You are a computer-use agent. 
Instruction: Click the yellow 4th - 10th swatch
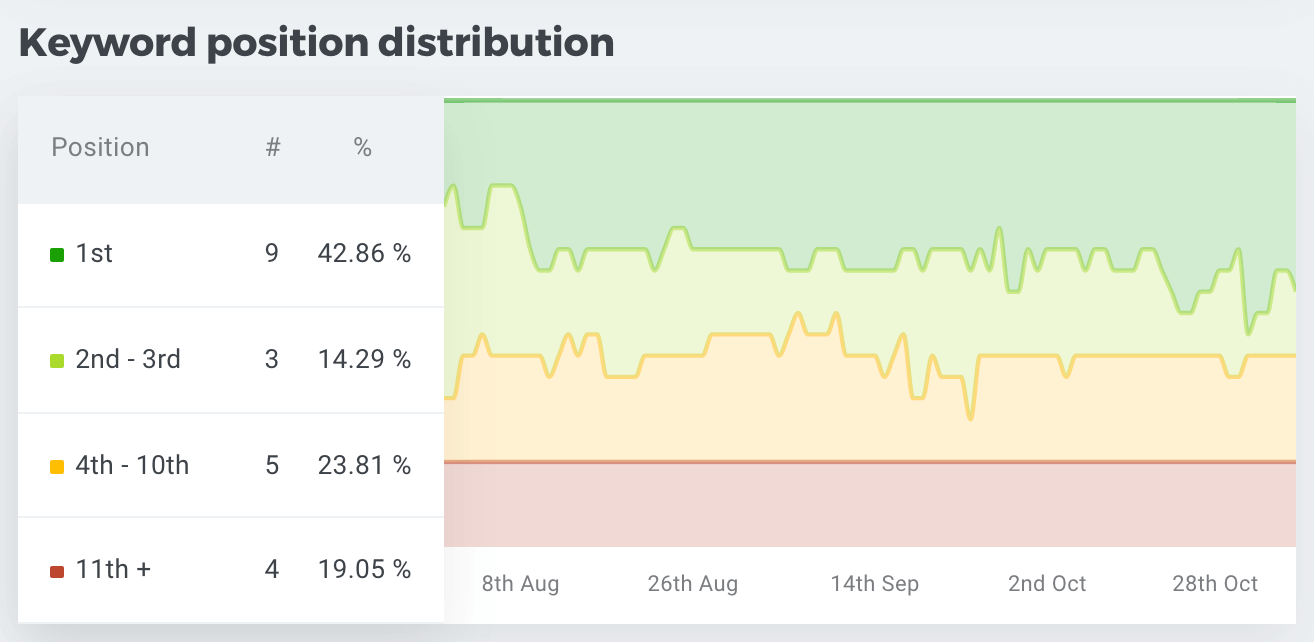(57, 467)
